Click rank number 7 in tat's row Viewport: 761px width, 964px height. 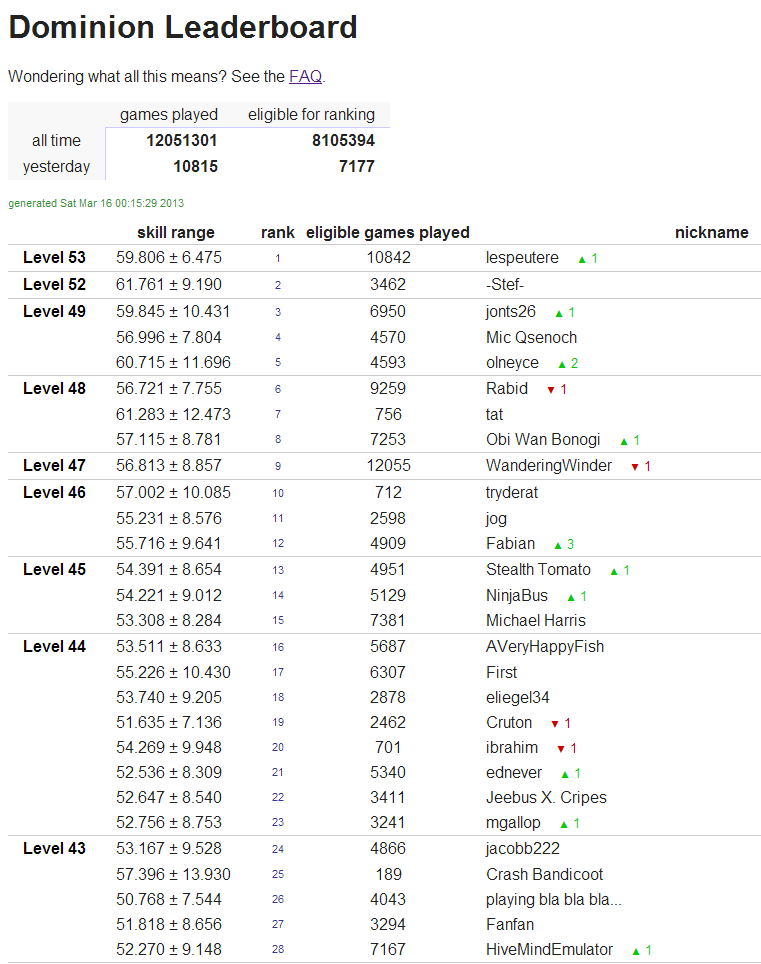[x=278, y=414]
